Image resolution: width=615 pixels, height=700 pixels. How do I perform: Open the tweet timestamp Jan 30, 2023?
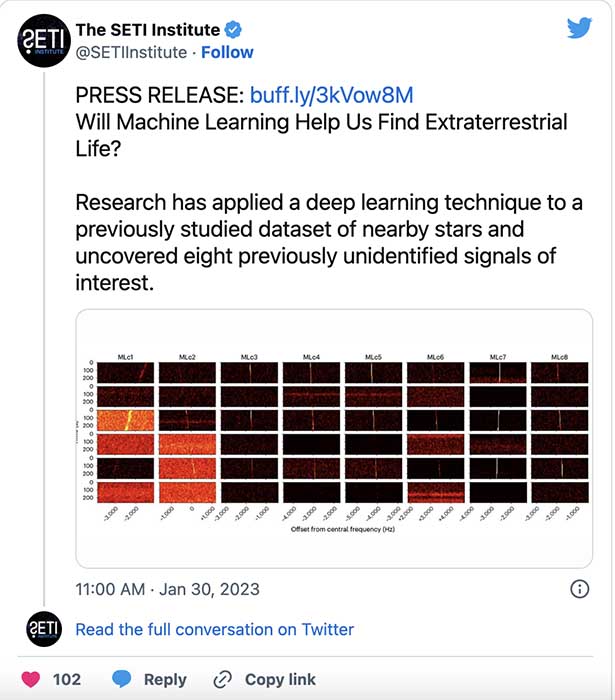click(167, 589)
